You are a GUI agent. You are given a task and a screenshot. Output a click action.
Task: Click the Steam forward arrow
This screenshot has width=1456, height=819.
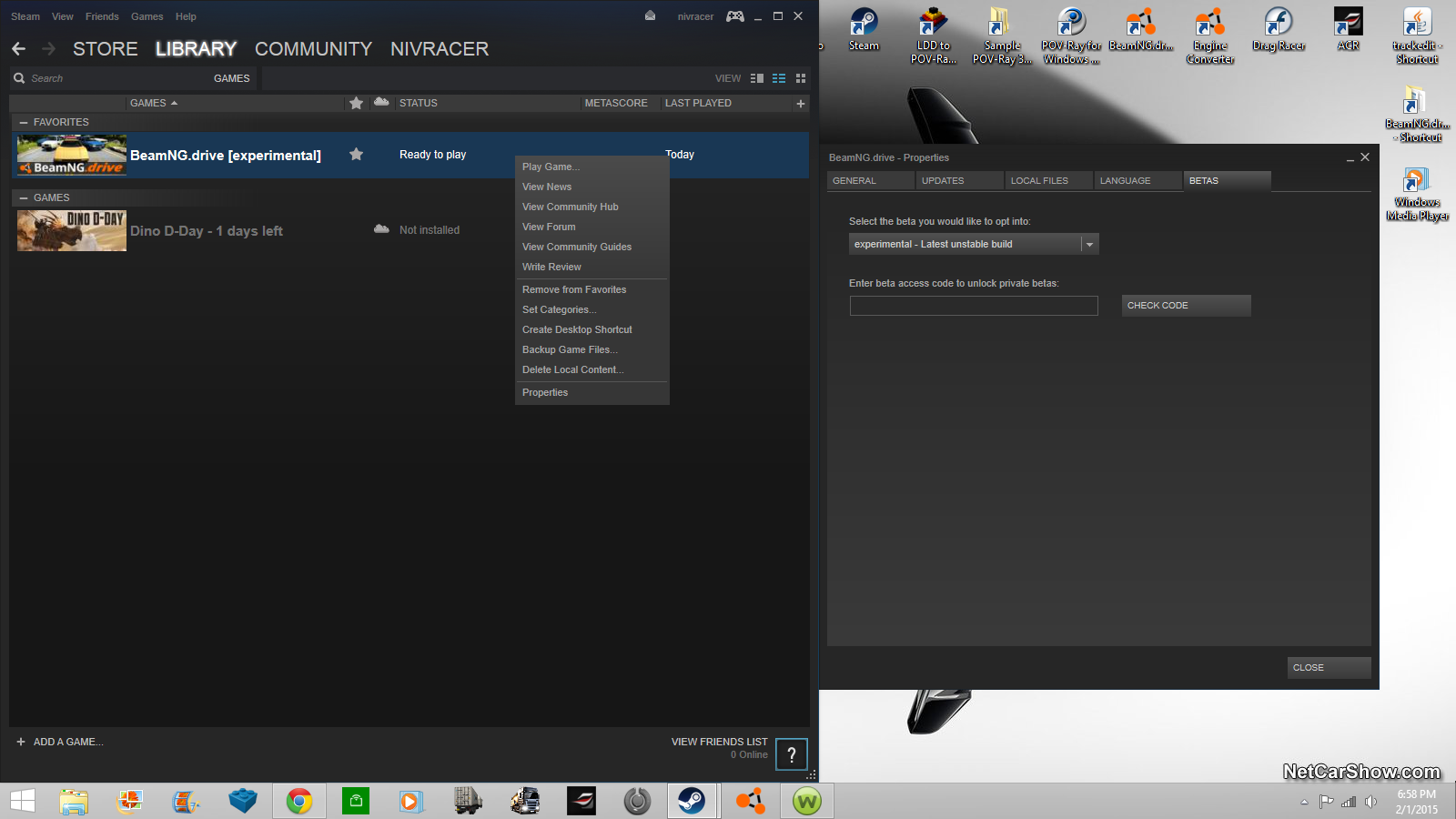pyautogui.click(x=49, y=48)
